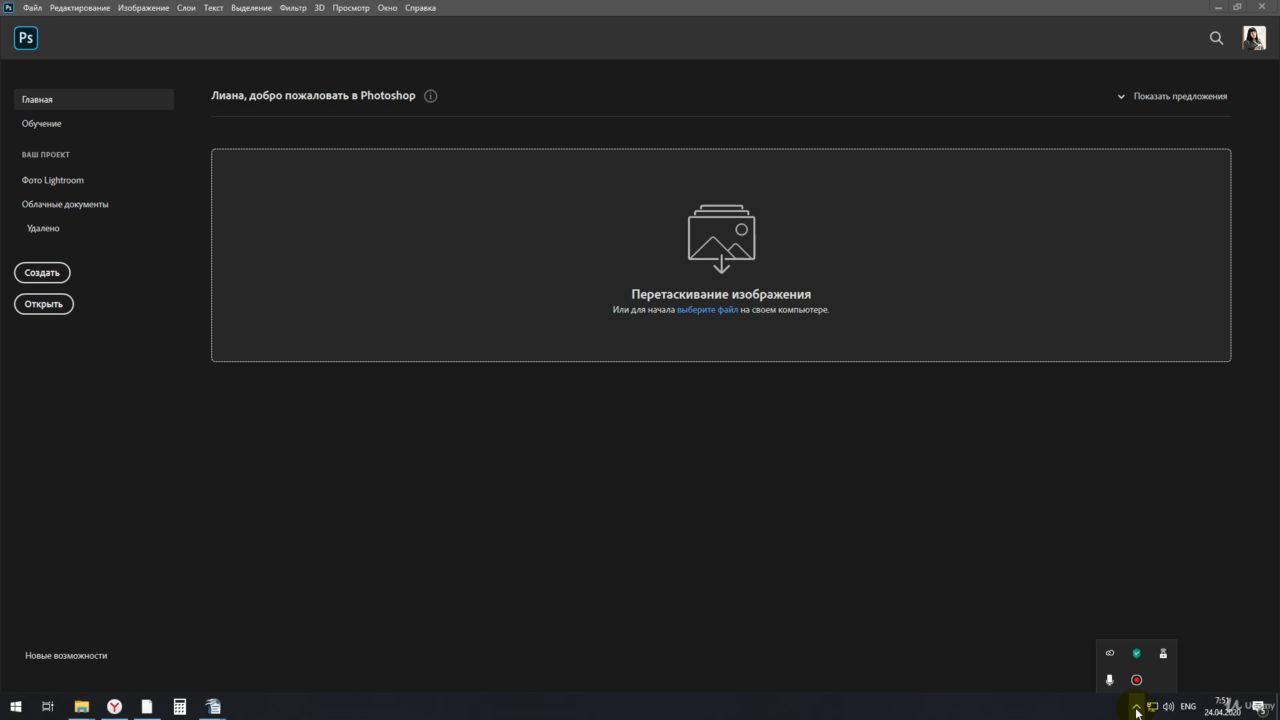
Task: Click the ВАШ ПРОЕКТ section label
Action: pyautogui.click(x=46, y=155)
